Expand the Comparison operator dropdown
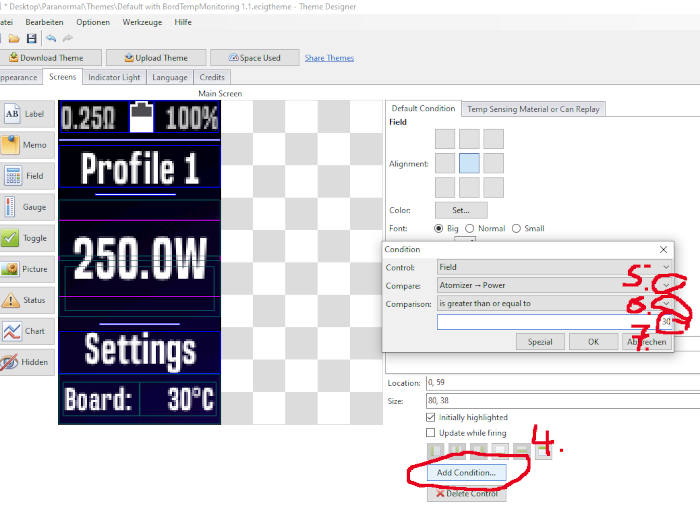Viewport: 700px width, 516px height. point(666,303)
